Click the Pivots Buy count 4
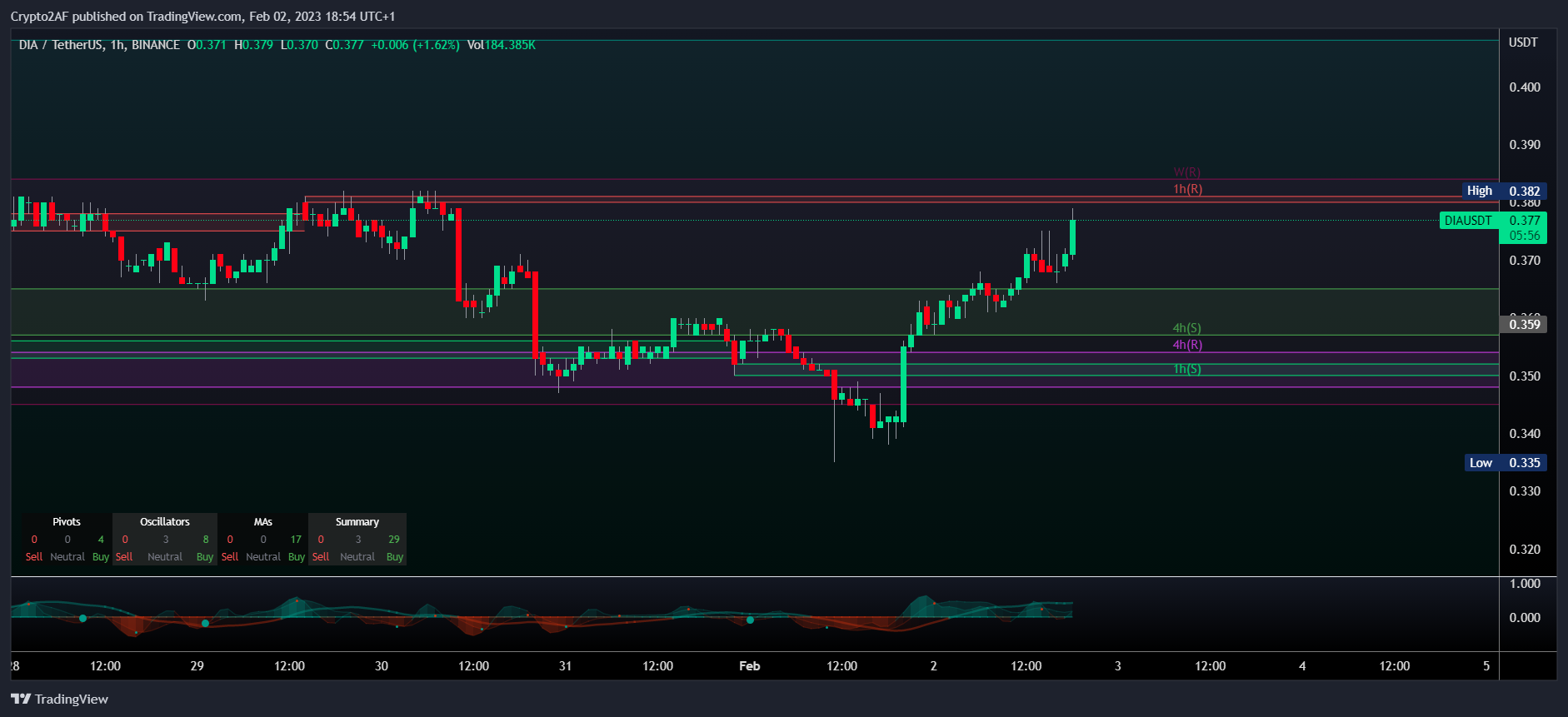The height and width of the screenshot is (717, 1568). (101, 540)
